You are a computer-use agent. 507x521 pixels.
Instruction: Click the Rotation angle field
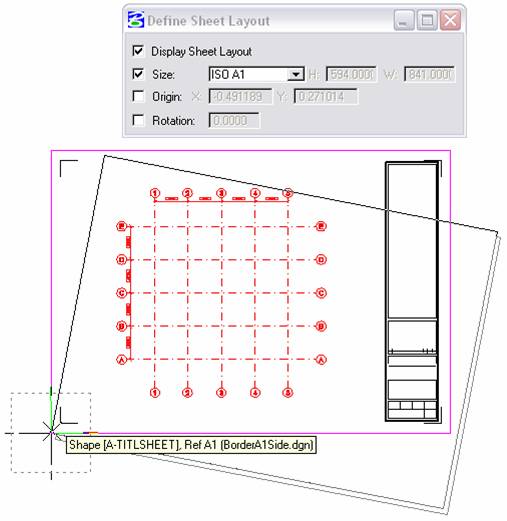point(234,120)
